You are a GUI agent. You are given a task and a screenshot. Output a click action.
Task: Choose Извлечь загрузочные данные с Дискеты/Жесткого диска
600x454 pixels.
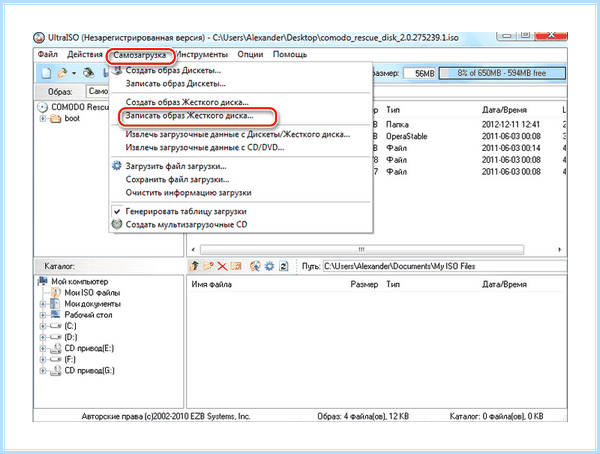point(240,134)
